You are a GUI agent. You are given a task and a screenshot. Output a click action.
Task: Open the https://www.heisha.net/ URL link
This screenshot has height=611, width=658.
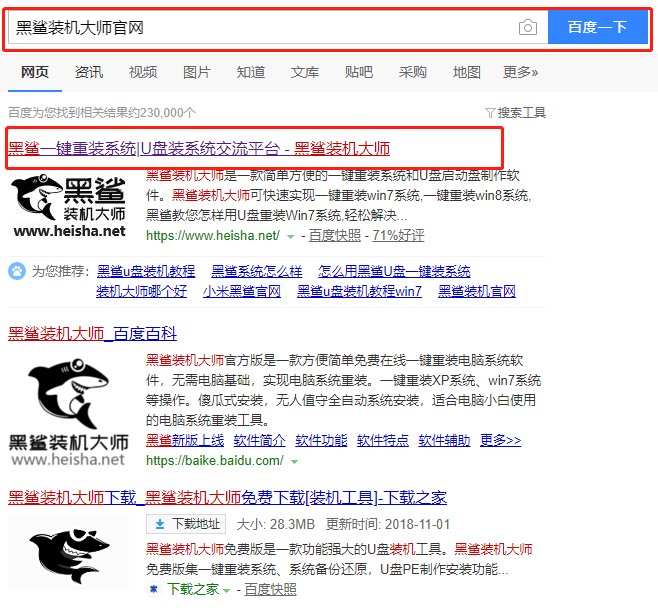click(x=212, y=236)
